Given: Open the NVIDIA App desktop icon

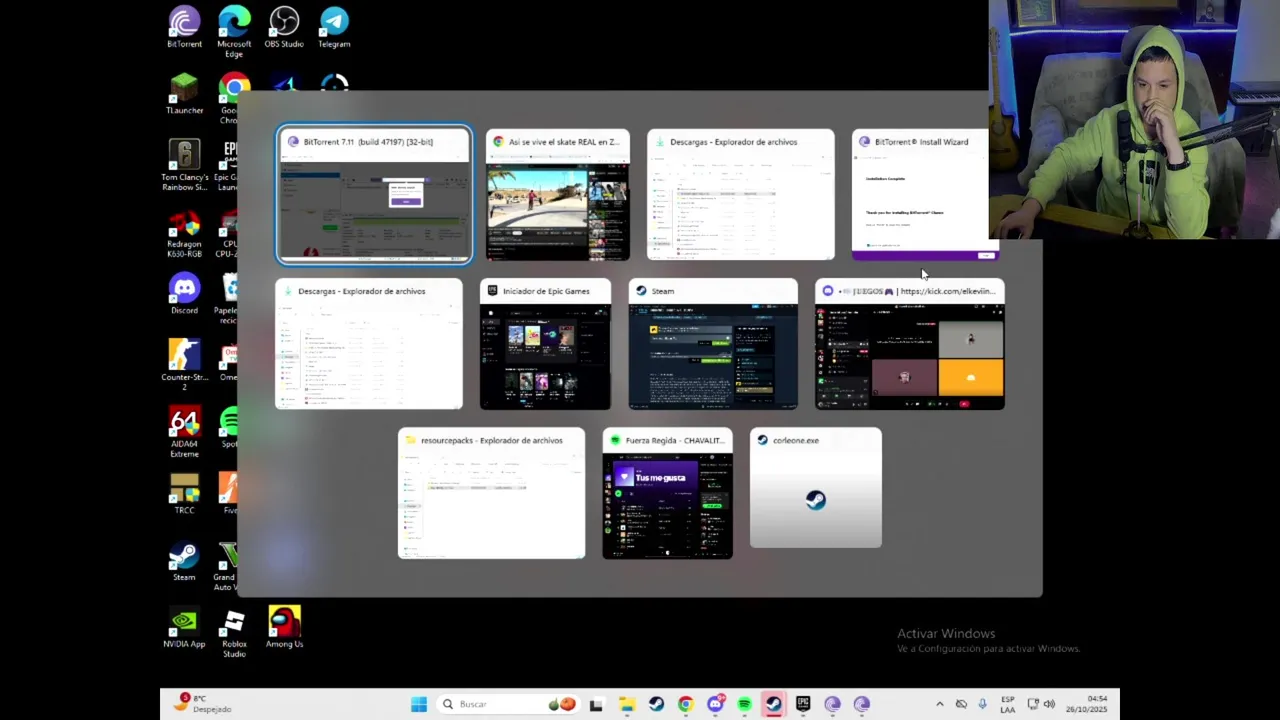Looking at the screenshot, I should tap(184, 628).
